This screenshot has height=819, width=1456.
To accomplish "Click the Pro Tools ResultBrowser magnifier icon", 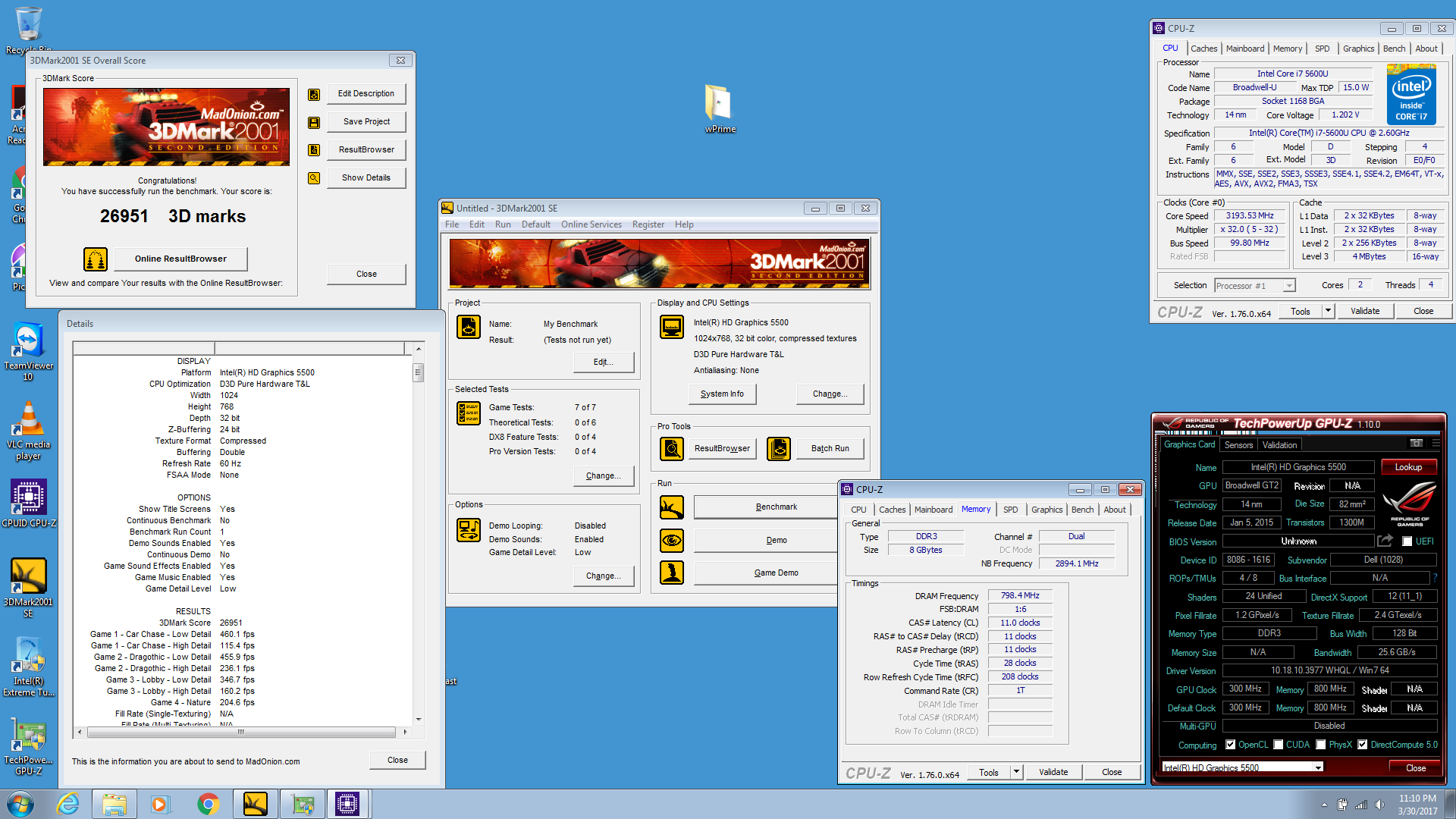I will tap(672, 449).
